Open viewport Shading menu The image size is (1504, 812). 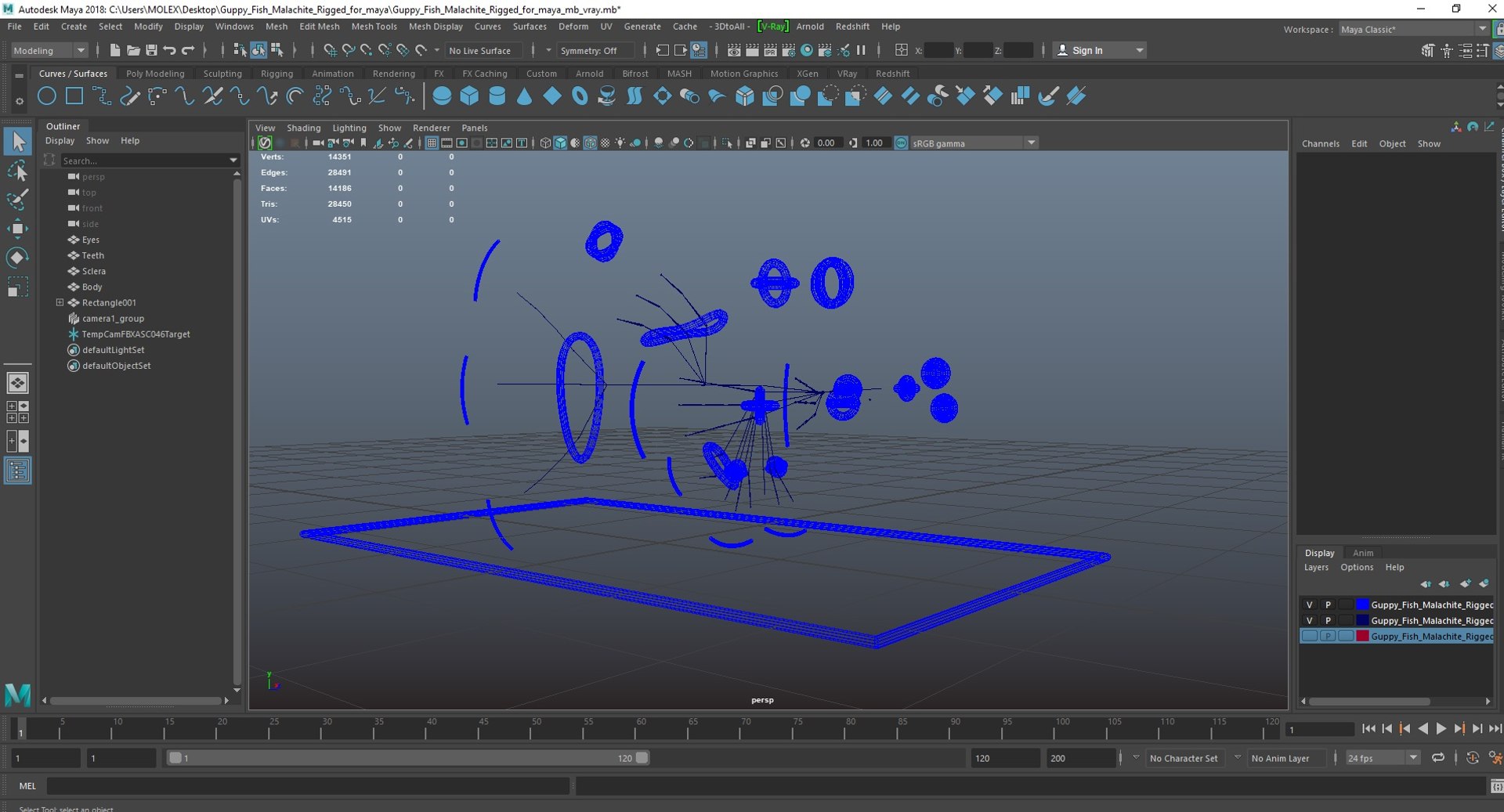pos(303,128)
